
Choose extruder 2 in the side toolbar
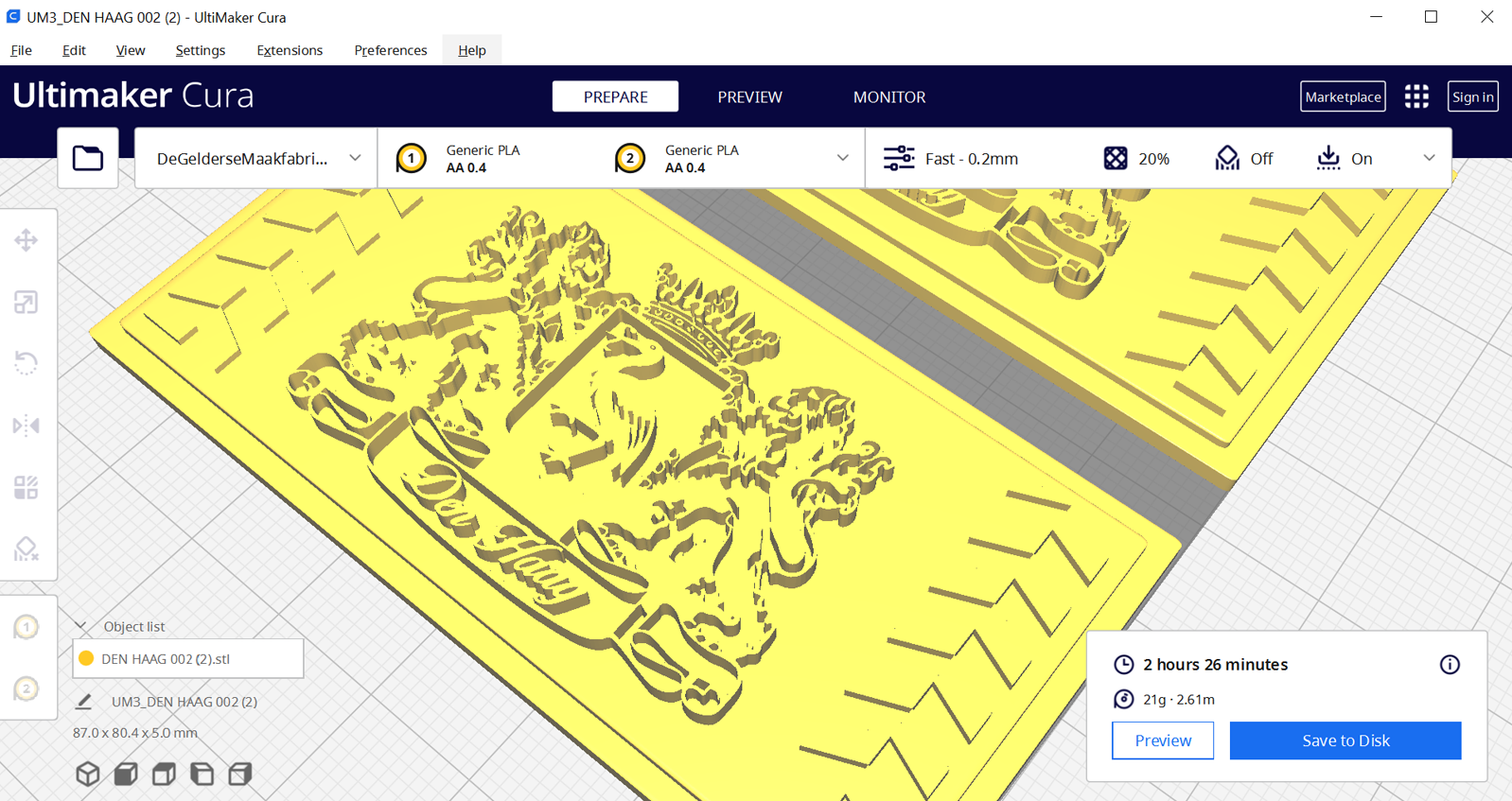pyautogui.click(x=26, y=688)
